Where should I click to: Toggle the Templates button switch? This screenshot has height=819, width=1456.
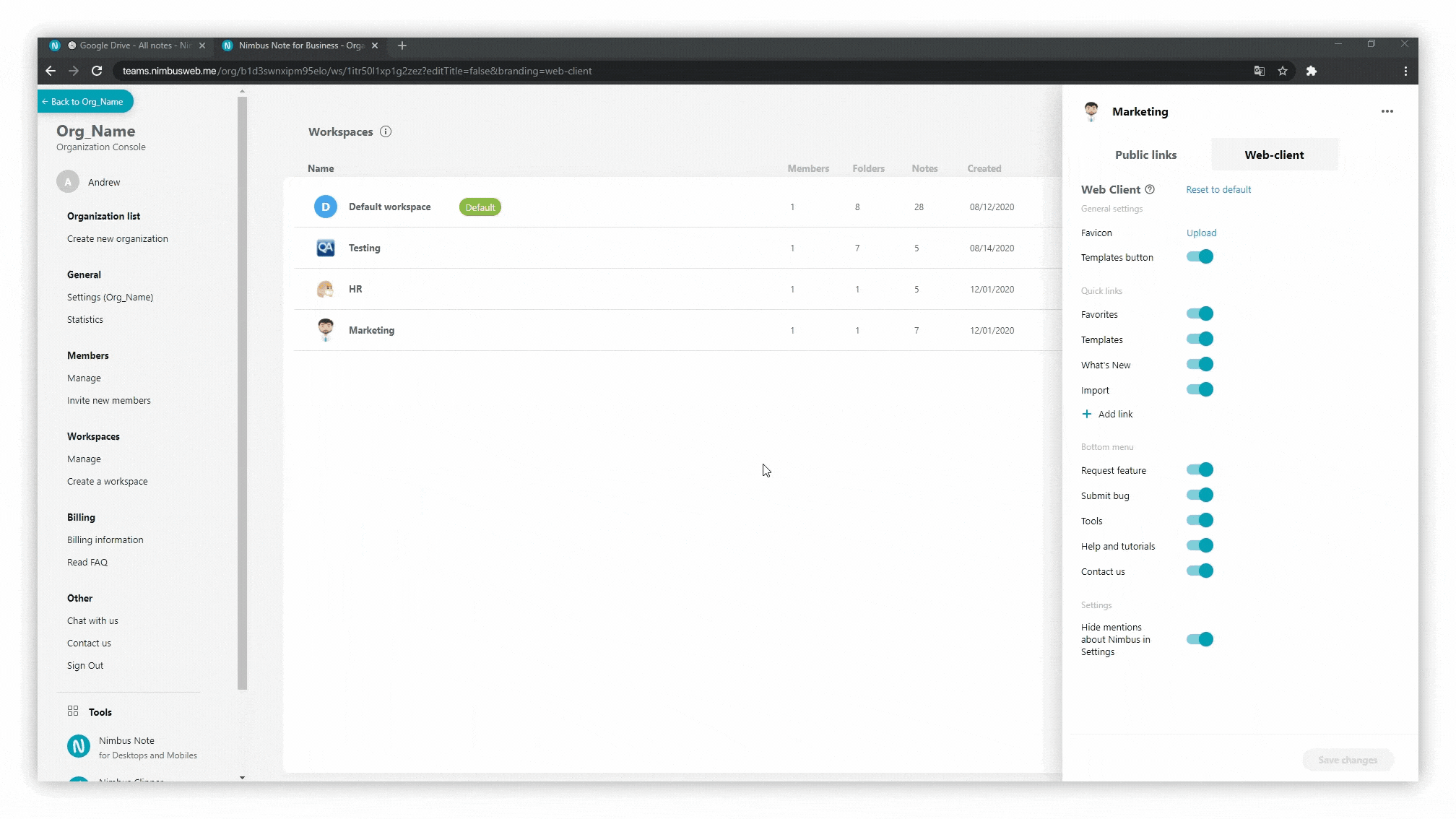[1200, 256]
